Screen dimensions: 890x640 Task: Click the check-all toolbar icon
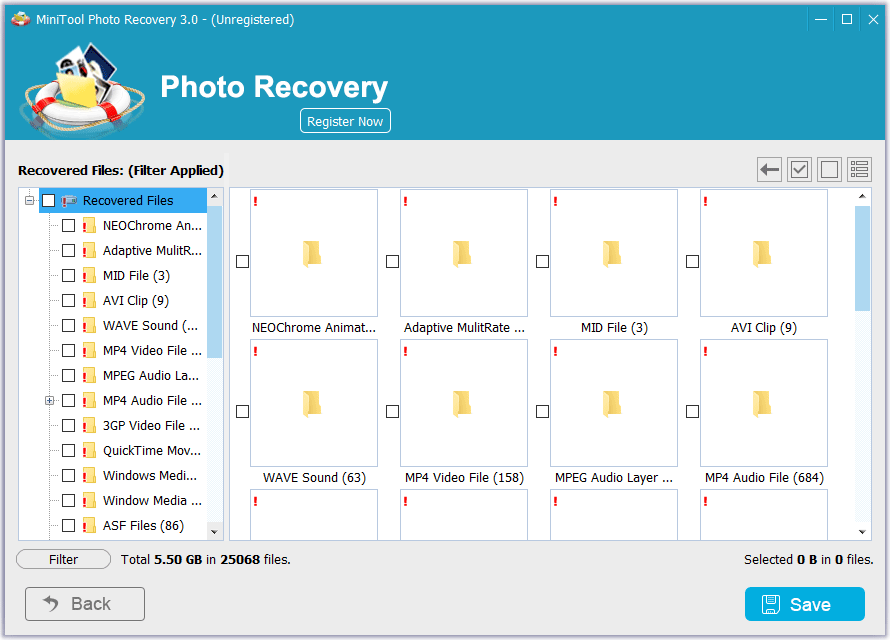[x=799, y=169]
